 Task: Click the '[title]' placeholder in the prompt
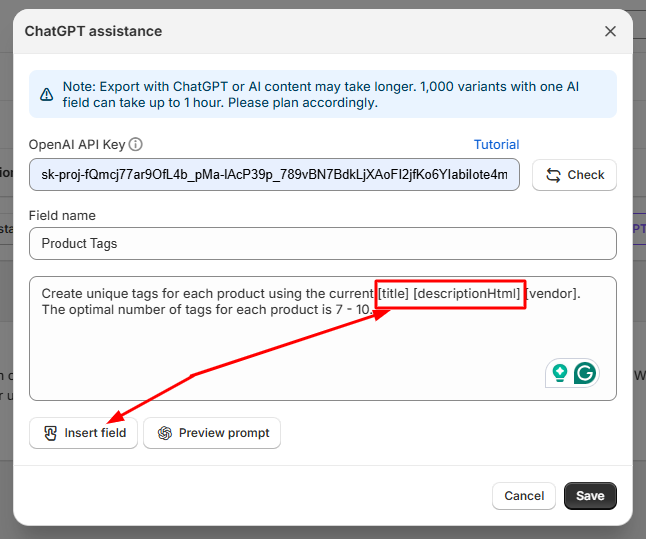click(393, 293)
